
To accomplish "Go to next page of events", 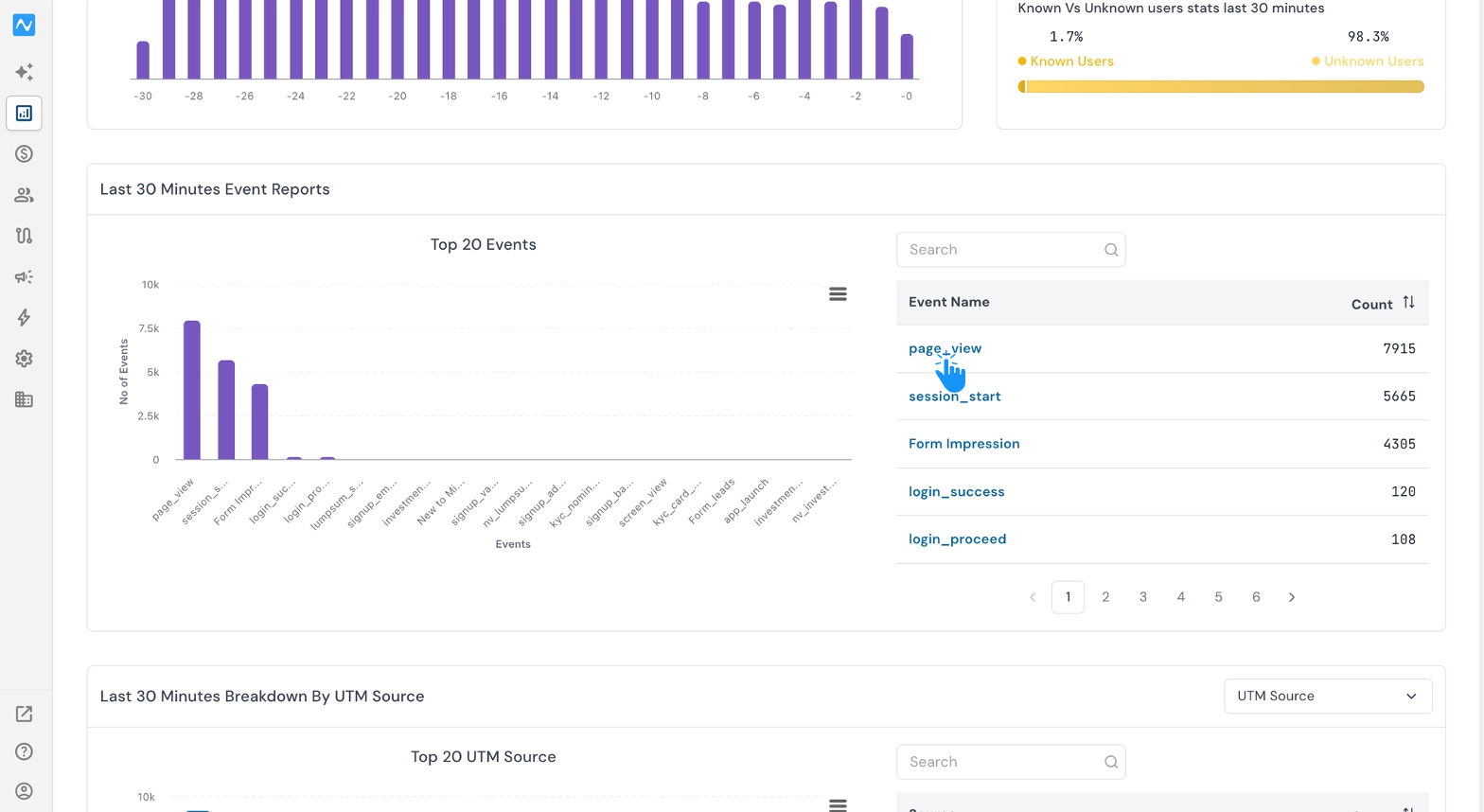I will (1292, 597).
